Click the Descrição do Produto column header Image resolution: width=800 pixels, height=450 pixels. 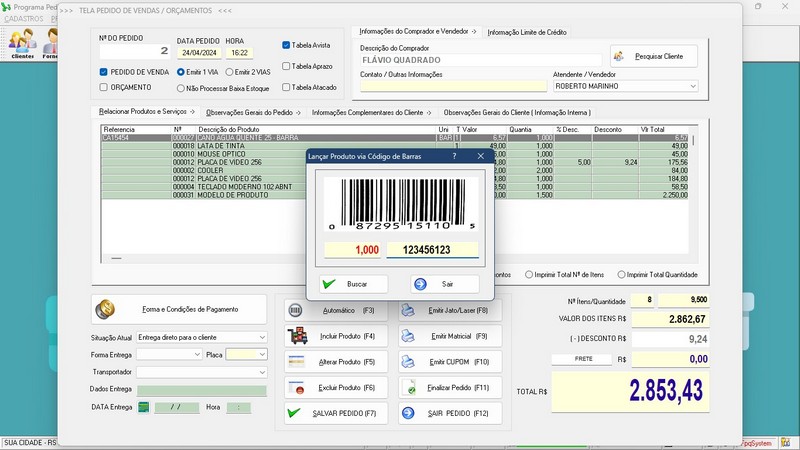pyautogui.click(x=316, y=130)
